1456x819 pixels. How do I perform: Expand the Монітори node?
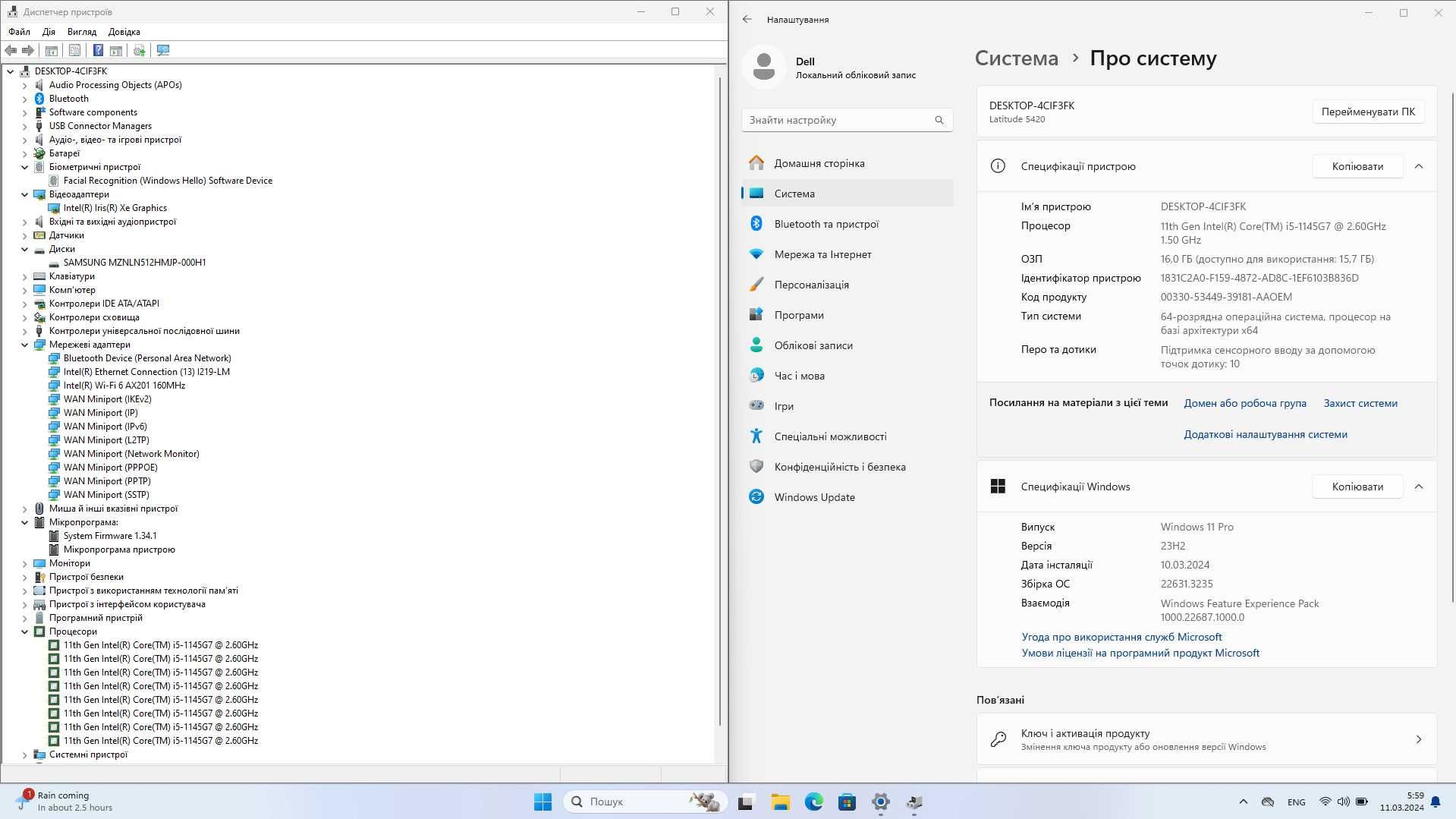click(24, 563)
